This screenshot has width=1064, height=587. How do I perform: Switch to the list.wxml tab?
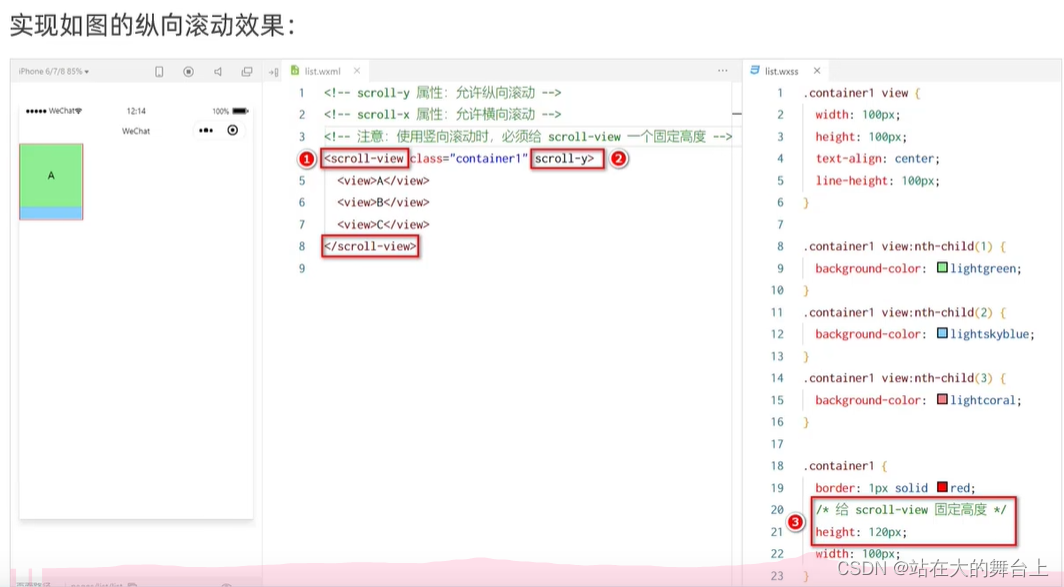(322, 71)
